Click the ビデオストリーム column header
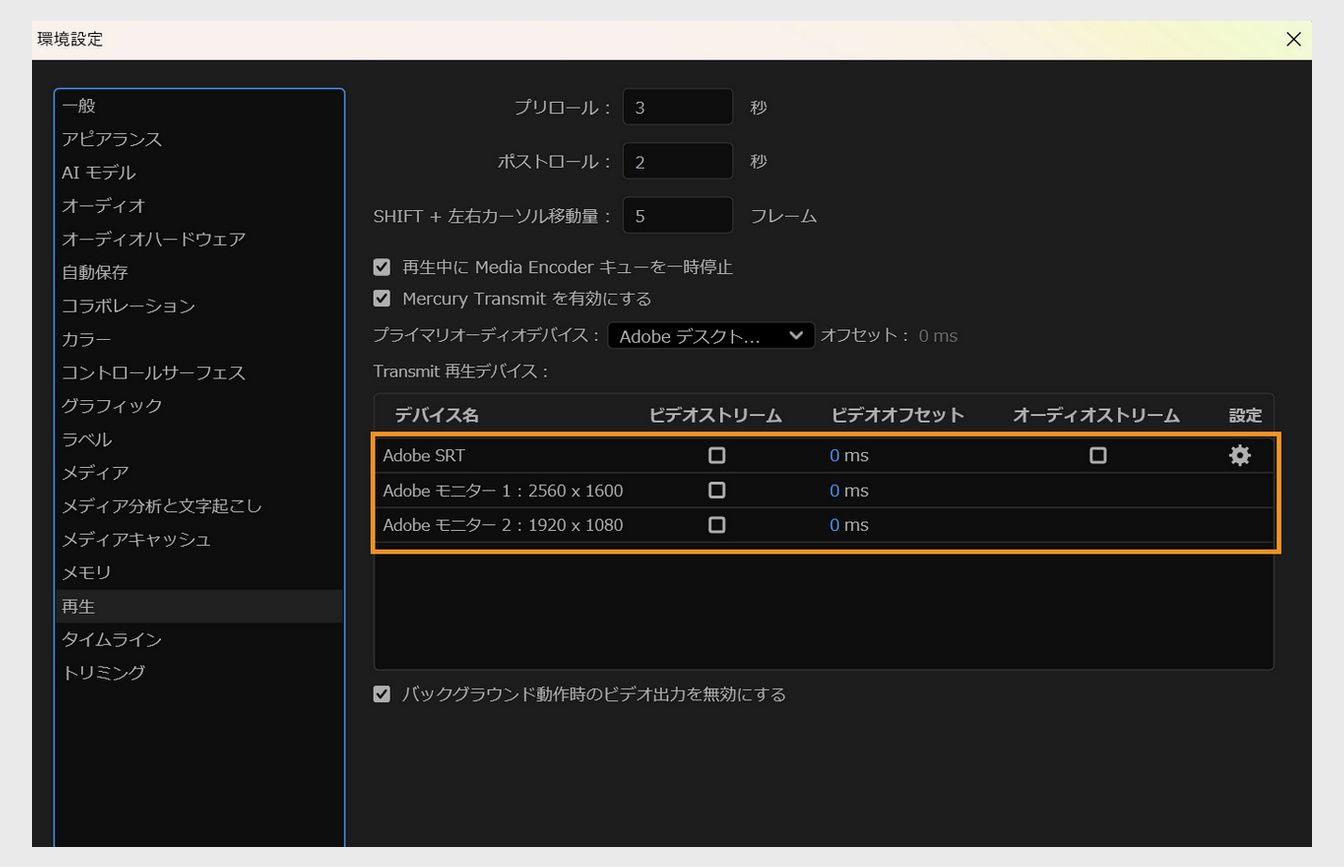 tap(715, 415)
